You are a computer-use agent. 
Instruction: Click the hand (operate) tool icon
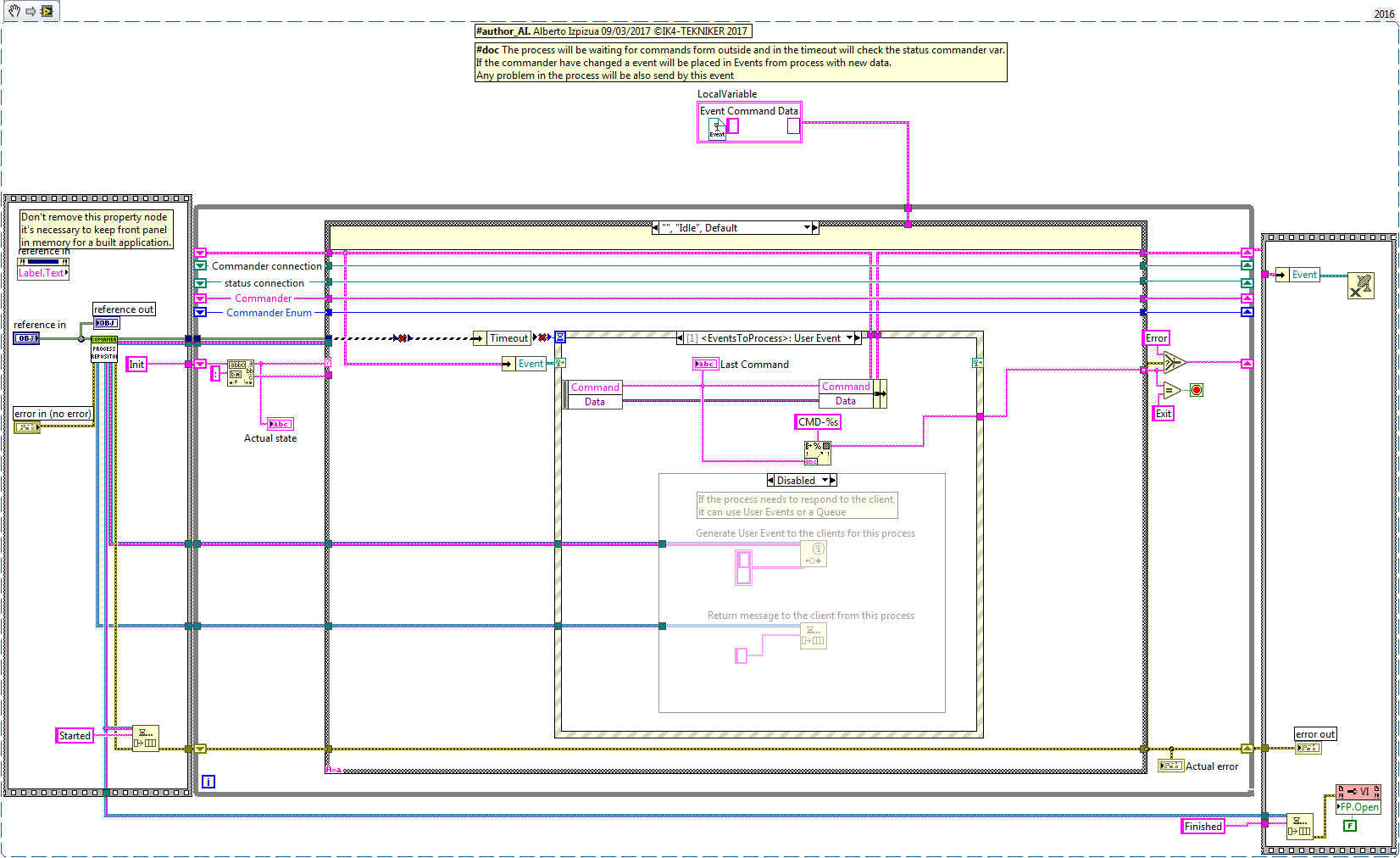point(14,11)
